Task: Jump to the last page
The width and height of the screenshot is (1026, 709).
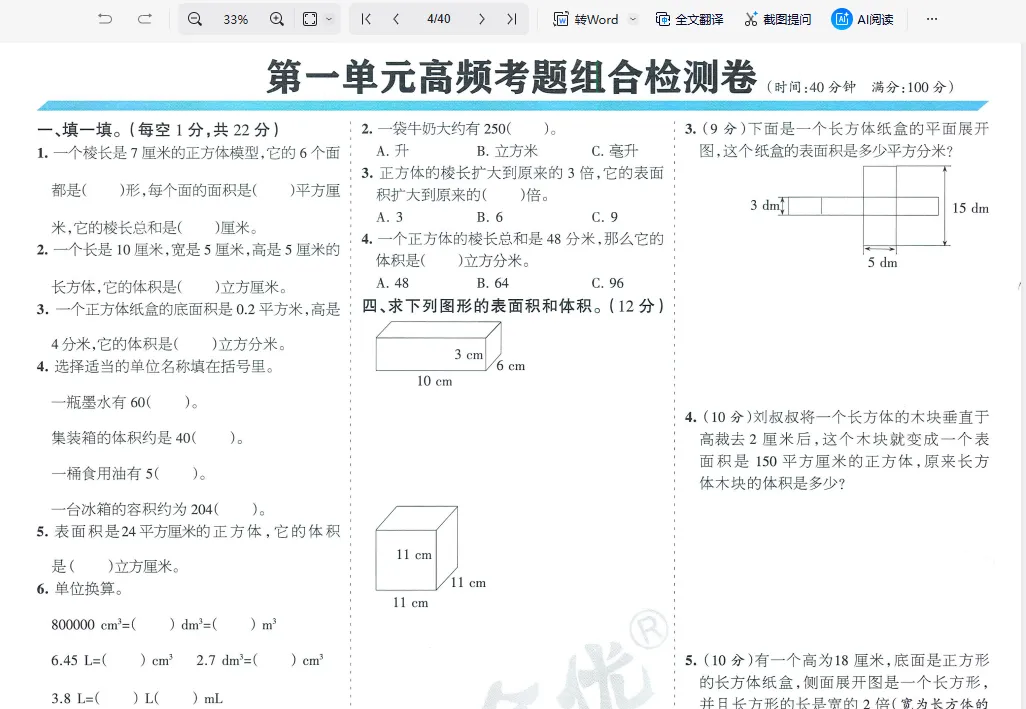Action: point(512,19)
